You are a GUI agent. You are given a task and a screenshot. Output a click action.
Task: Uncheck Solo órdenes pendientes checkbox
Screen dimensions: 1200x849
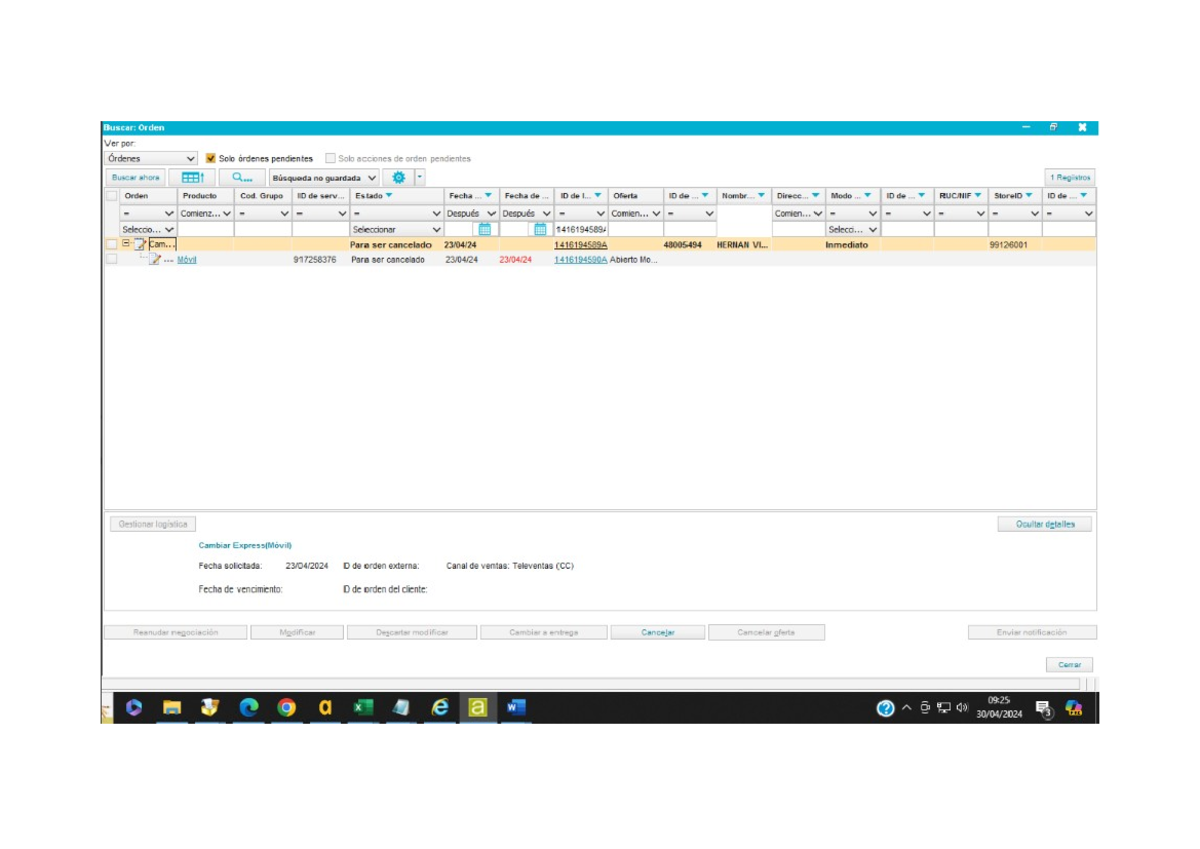point(211,158)
